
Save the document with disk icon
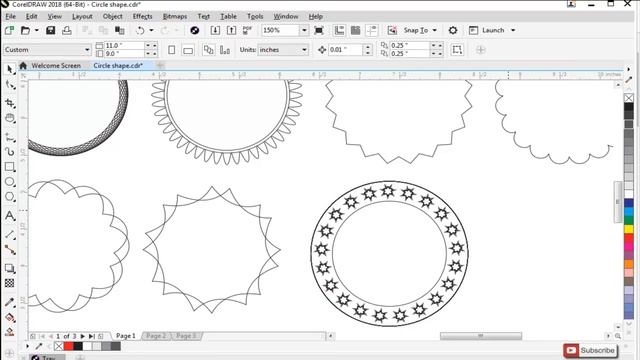click(x=50, y=30)
